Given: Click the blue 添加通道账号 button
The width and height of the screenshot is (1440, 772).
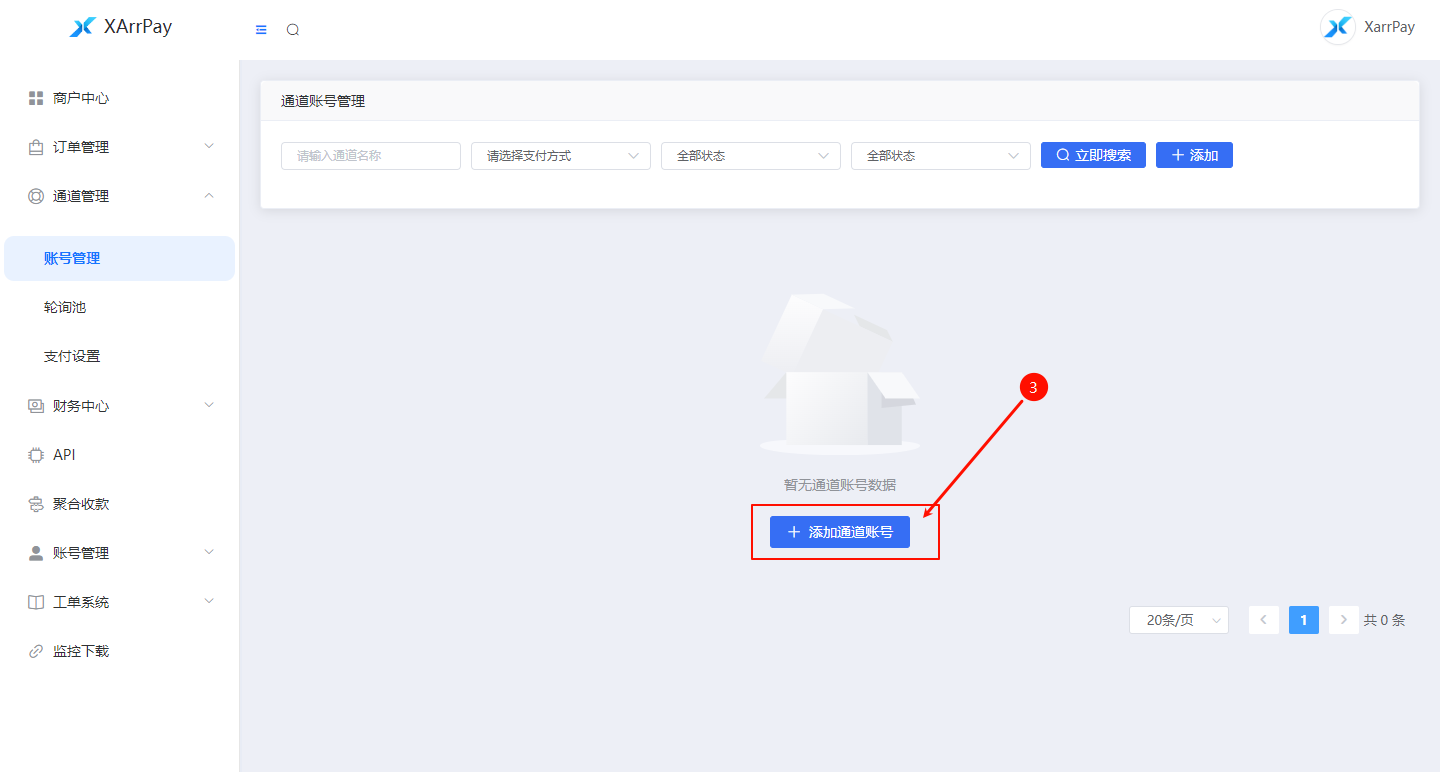Looking at the screenshot, I should [x=839, y=532].
